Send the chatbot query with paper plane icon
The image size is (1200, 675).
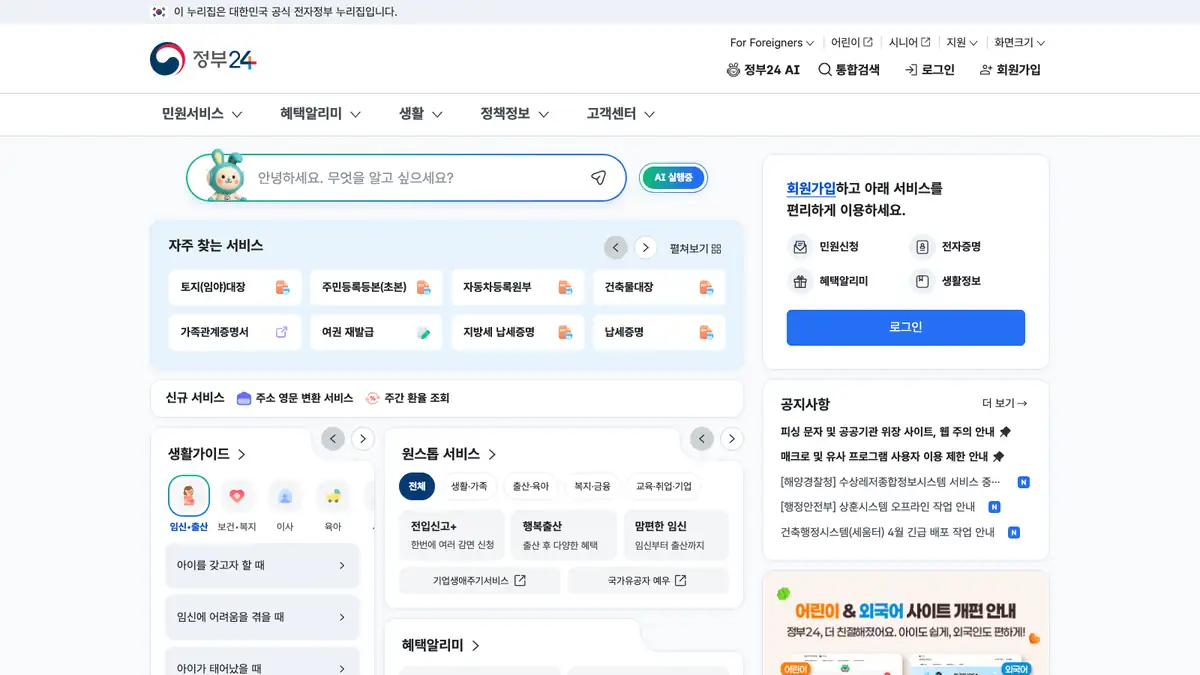[598, 178]
